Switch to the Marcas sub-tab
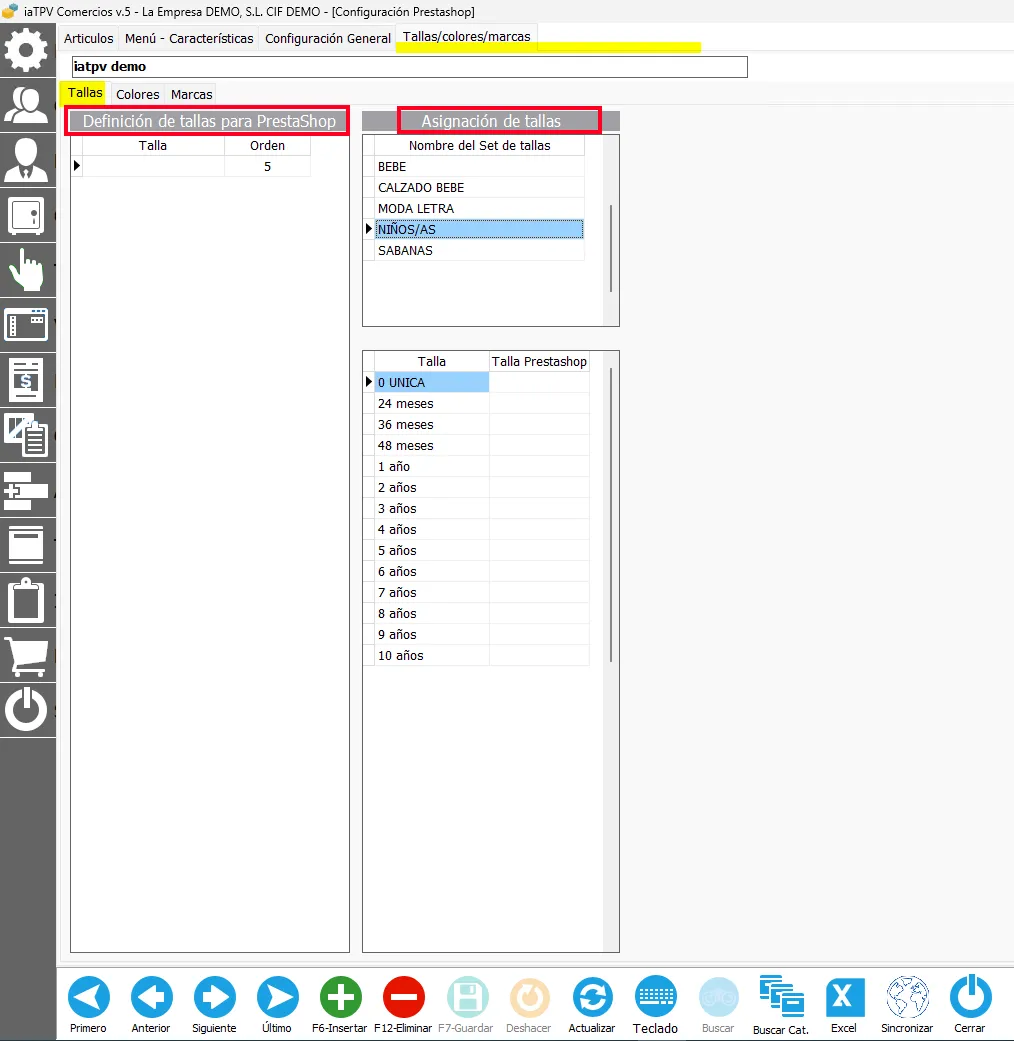1014x1041 pixels. click(192, 94)
